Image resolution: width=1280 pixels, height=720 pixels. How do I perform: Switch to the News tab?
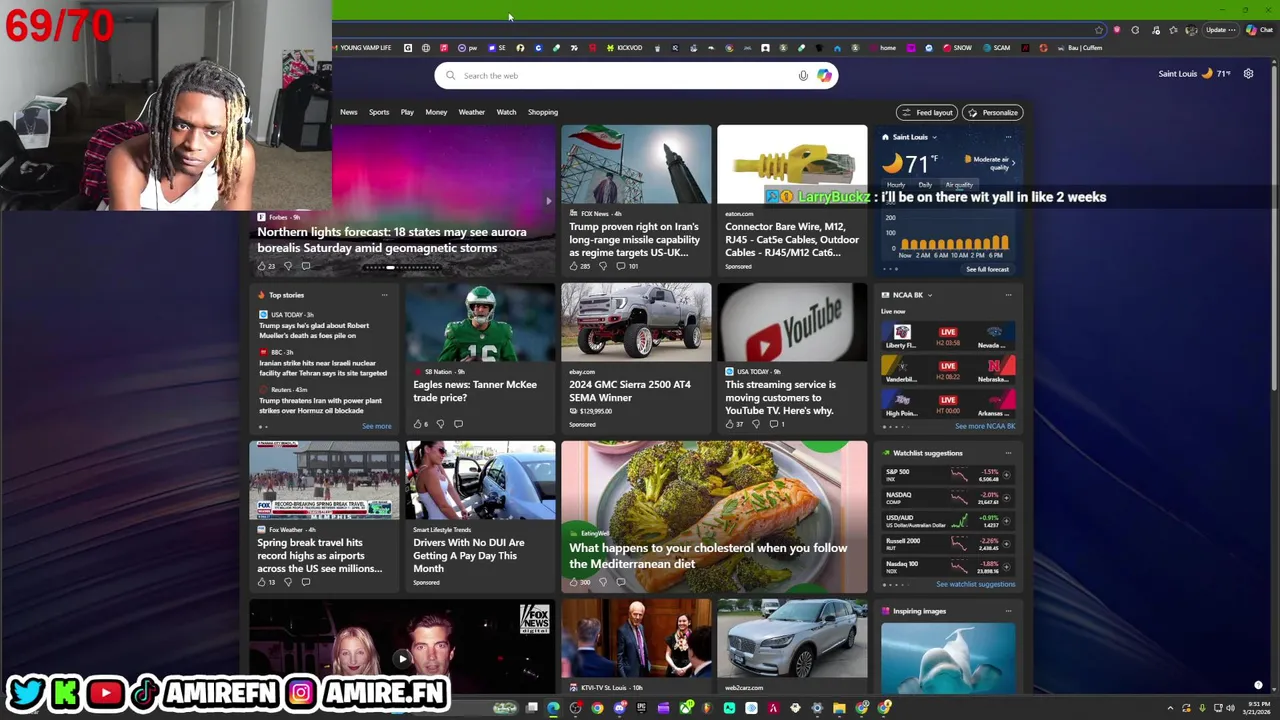tap(348, 112)
